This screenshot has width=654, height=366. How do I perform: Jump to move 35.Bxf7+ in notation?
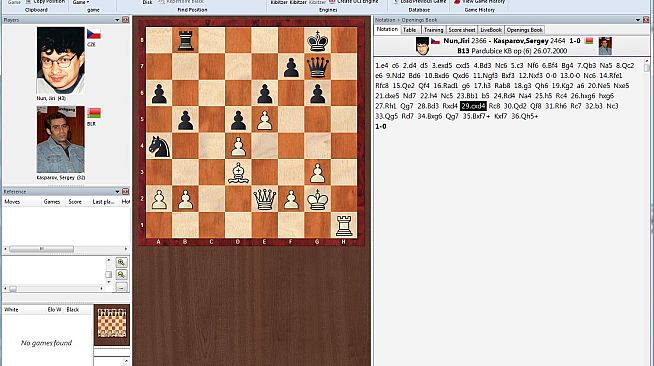click(x=476, y=116)
